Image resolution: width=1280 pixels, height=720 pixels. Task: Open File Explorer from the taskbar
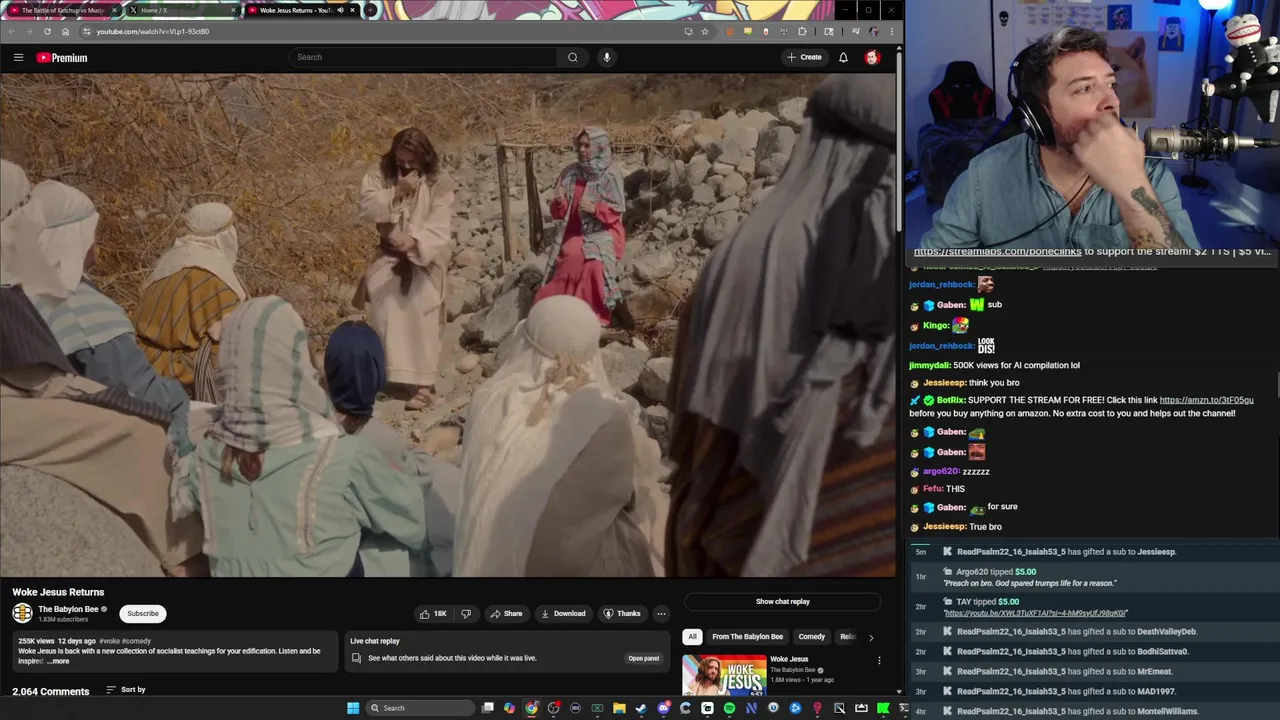619,708
